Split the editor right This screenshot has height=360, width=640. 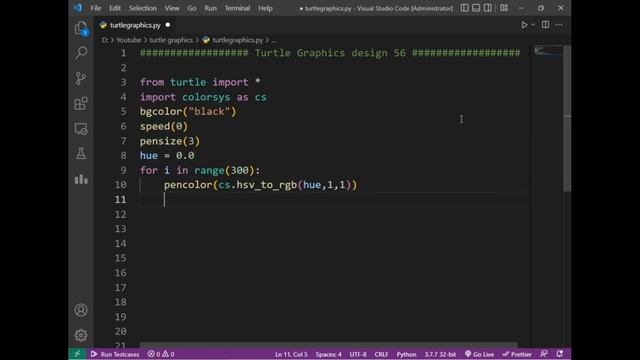(545, 25)
